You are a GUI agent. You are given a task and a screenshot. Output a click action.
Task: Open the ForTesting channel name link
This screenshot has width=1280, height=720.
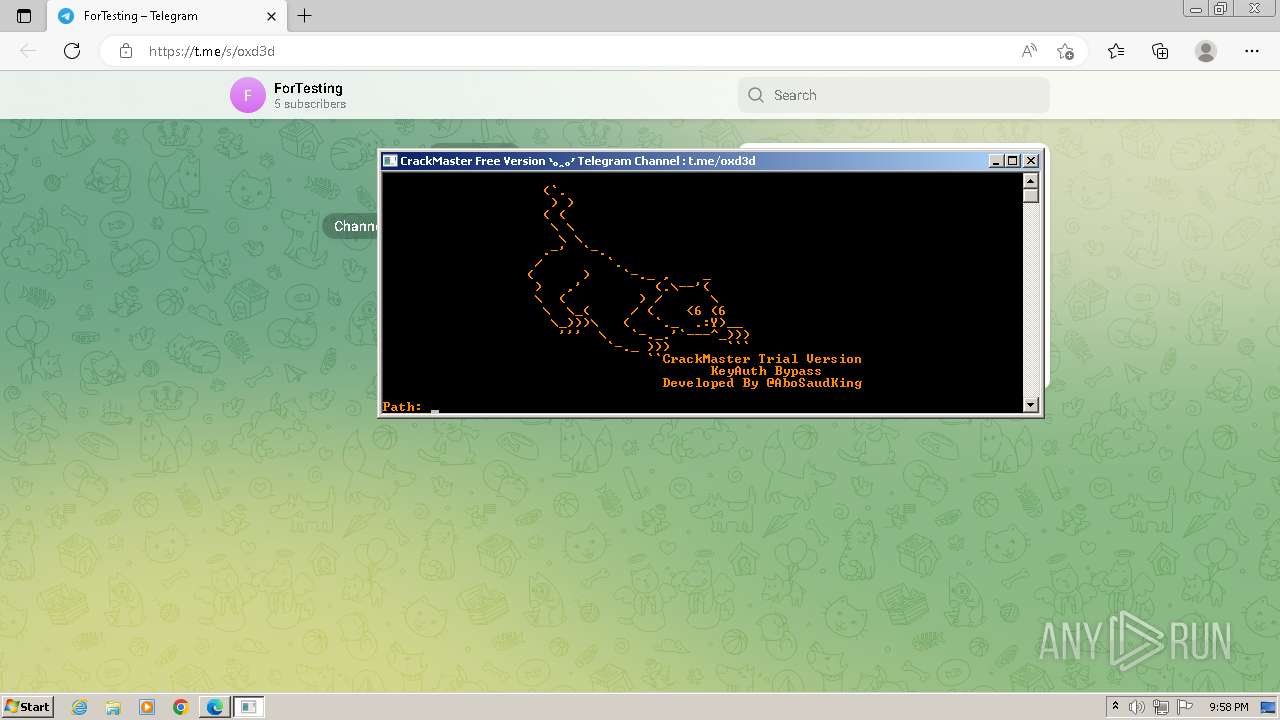coord(308,88)
